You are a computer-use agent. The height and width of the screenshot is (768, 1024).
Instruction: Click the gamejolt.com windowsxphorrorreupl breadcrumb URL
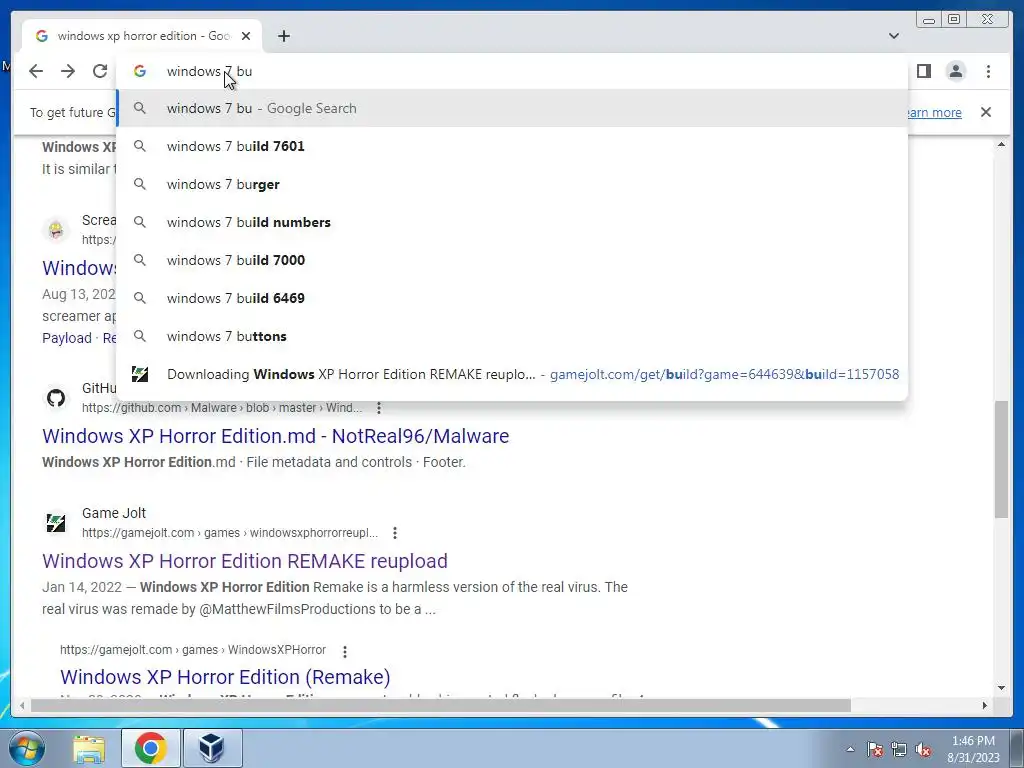tap(230, 533)
